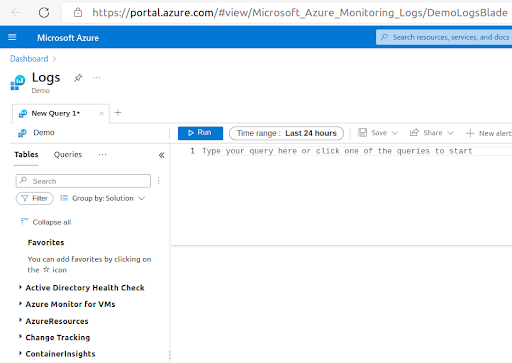Click in the tables Search field
Viewport: 512px width, 363px height.
83,181
